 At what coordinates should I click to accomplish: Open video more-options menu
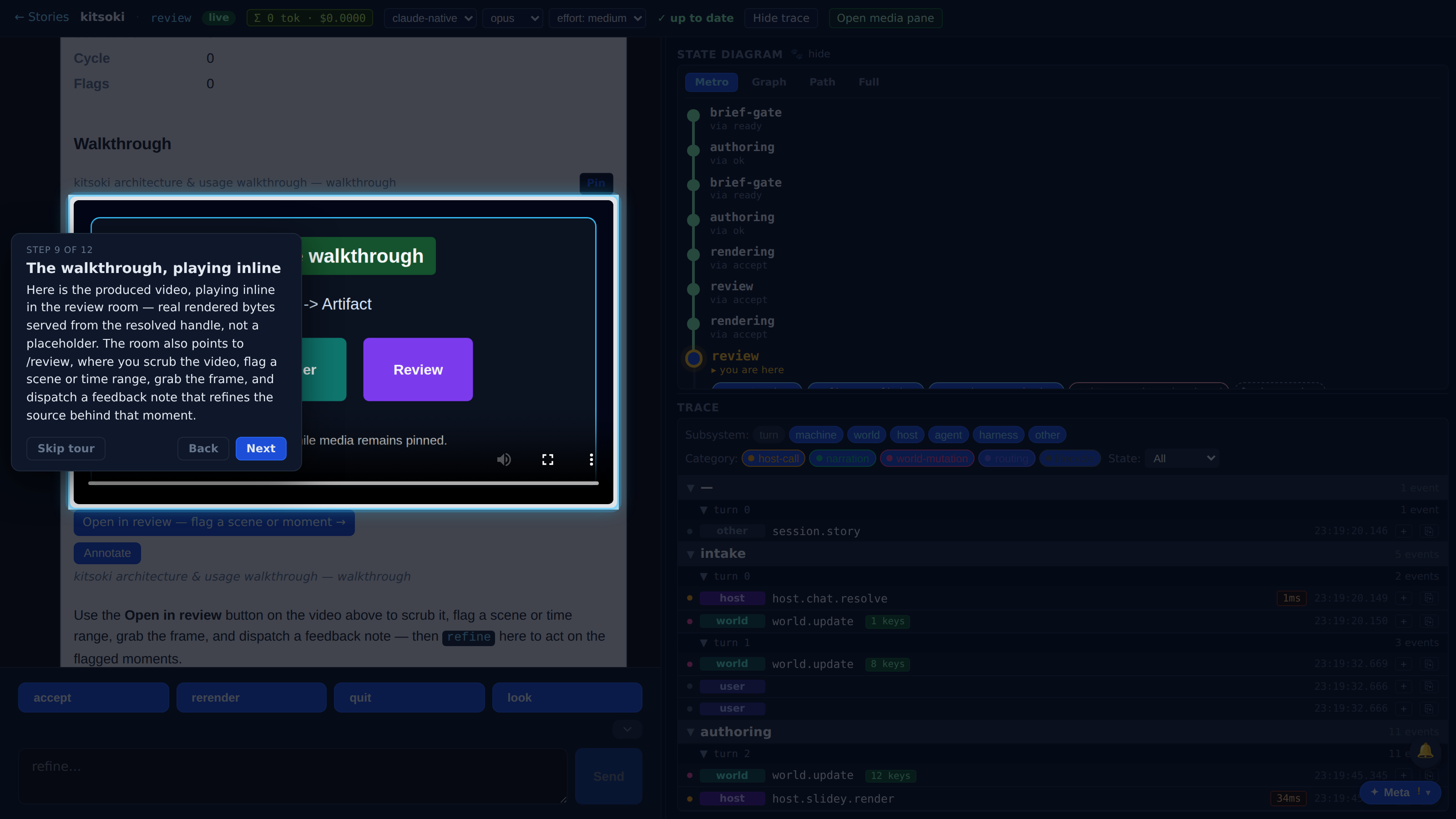coord(591,460)
